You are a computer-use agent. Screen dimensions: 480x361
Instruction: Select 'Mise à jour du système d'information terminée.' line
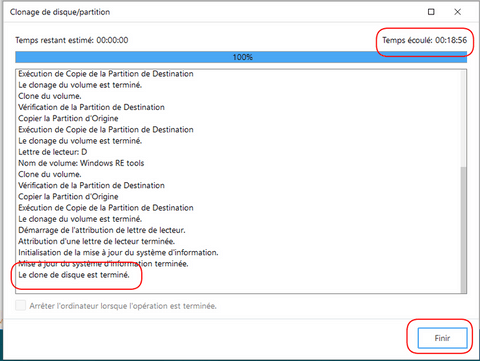click(x=103, y=264)
